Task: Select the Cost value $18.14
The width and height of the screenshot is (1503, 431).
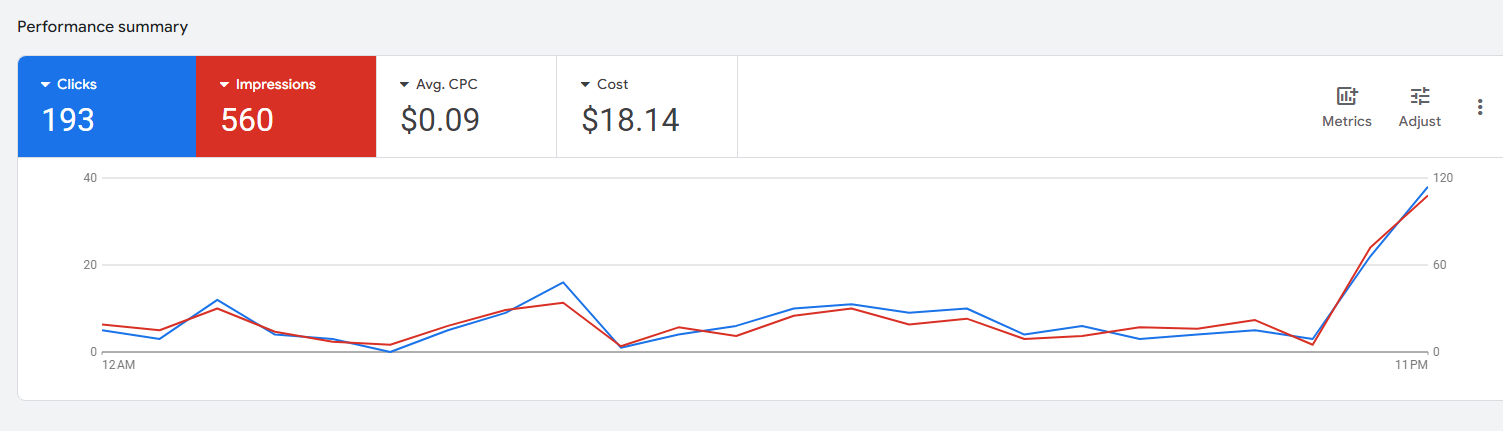Action: coord(630,120)
